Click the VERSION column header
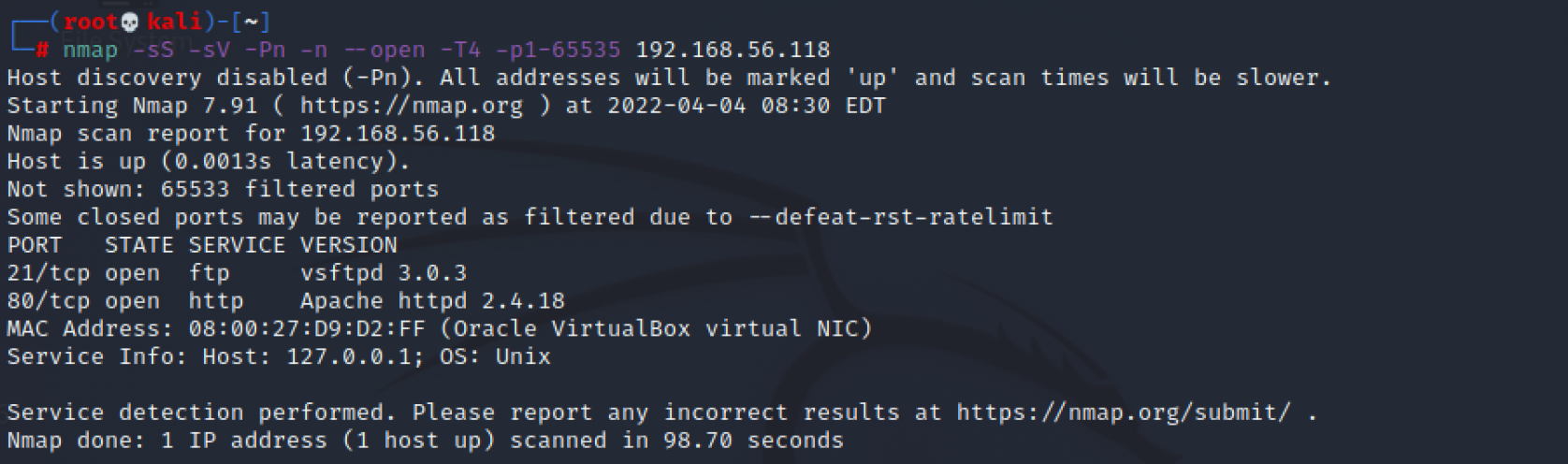This screenshot has width=1568, height=464. 349,245
